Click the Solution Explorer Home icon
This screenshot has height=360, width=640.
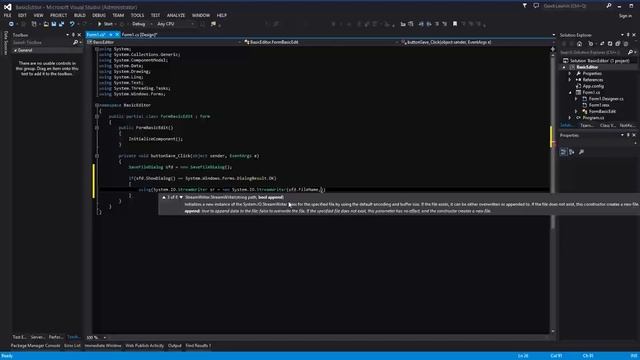pyautogui.click(x=579, y=44)
